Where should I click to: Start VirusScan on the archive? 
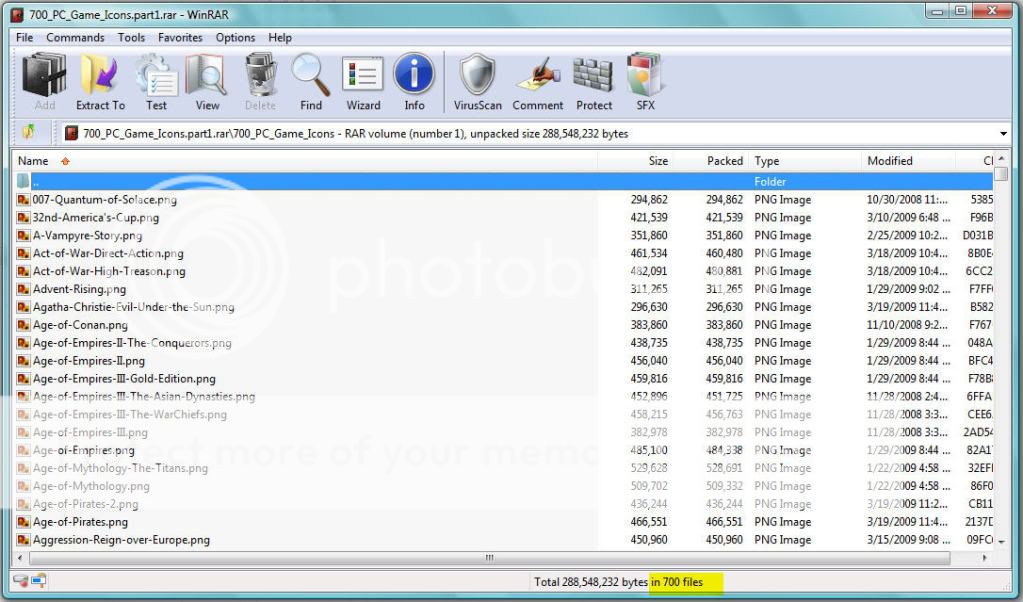[x=477, y=82]
